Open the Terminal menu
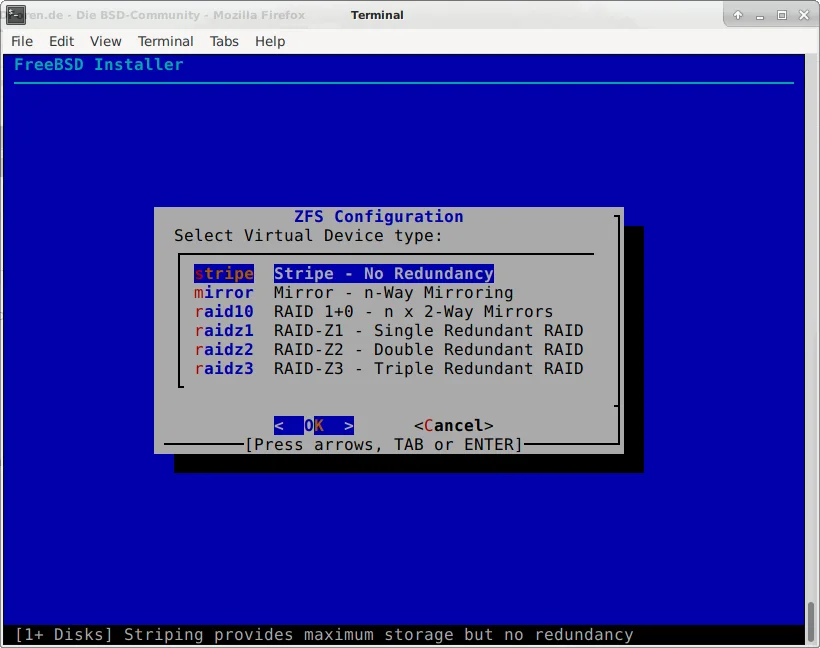Viewport: 820px width, 648px height. tap(165, 41)
